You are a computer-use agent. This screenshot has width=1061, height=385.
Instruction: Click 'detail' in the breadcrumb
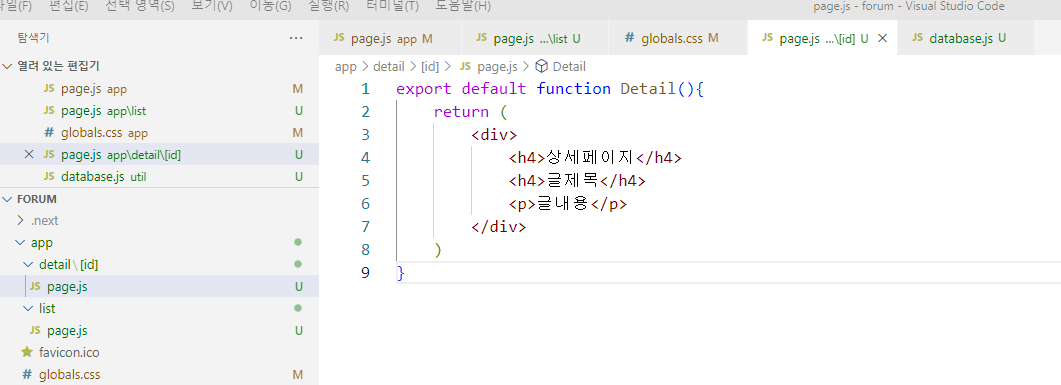(x=388, y=66)
